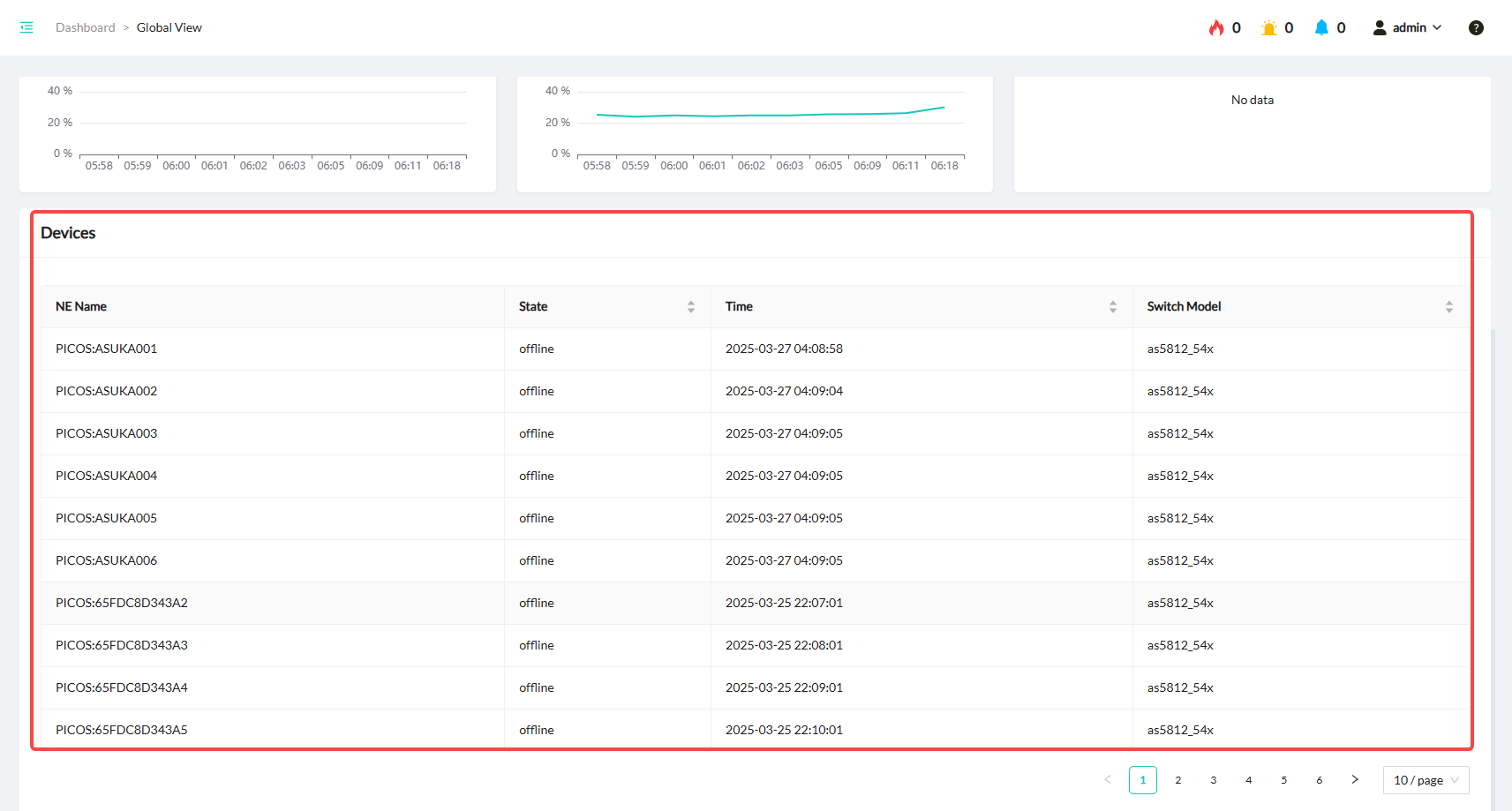
Task: Expand the admin account dropdown arrow
Action: [x=1437, y=27]
